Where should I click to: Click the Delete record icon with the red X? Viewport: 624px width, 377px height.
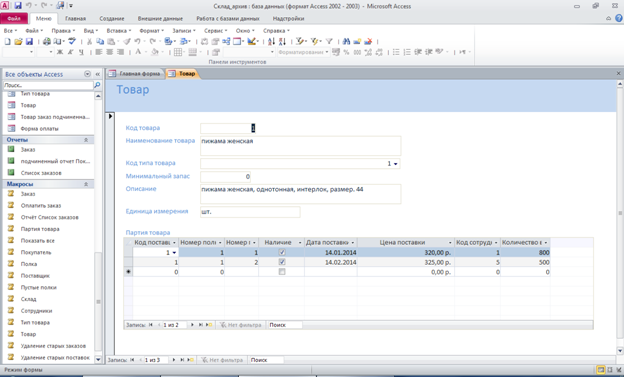[368, 41]
